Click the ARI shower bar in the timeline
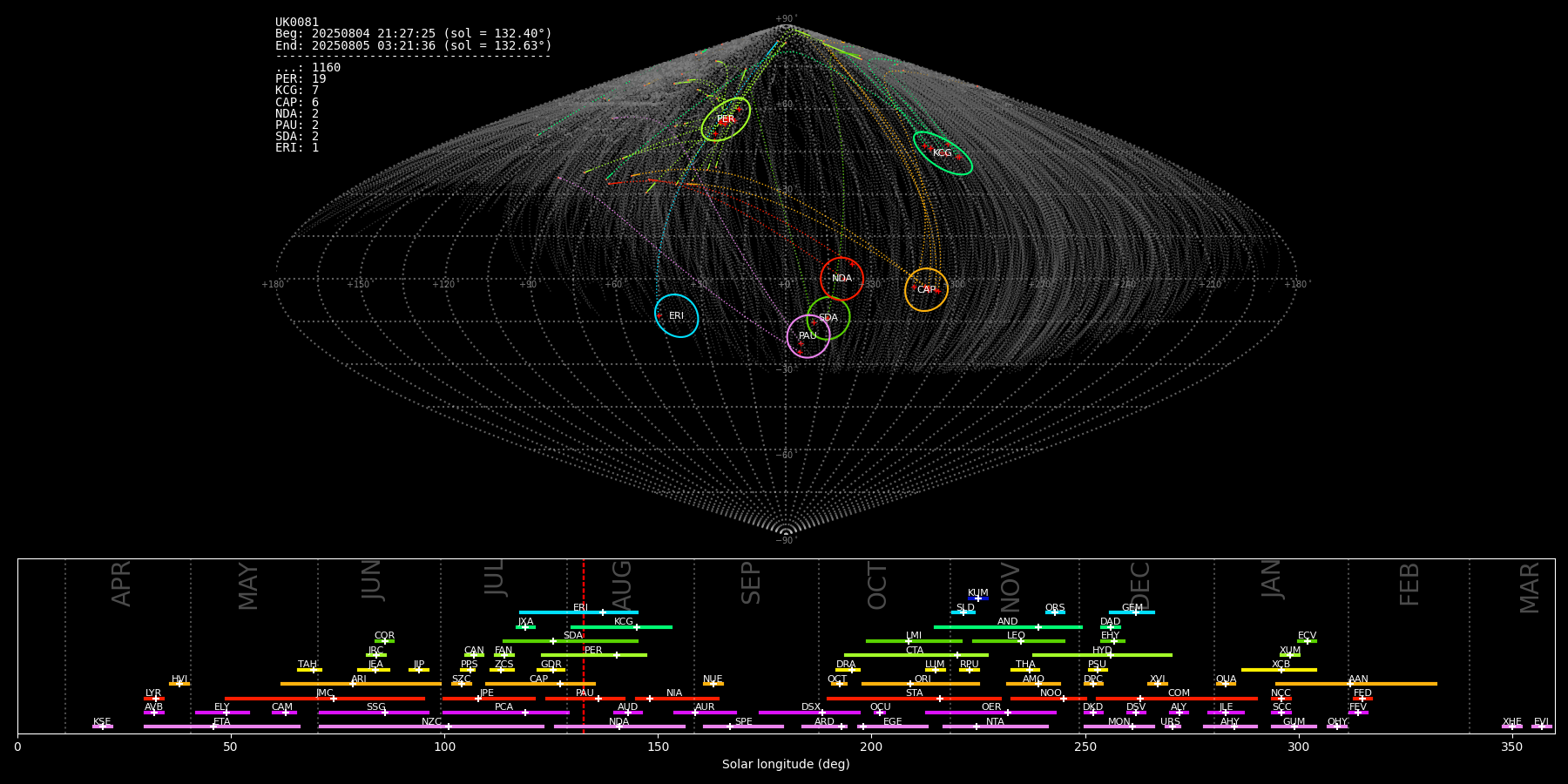 361,684
